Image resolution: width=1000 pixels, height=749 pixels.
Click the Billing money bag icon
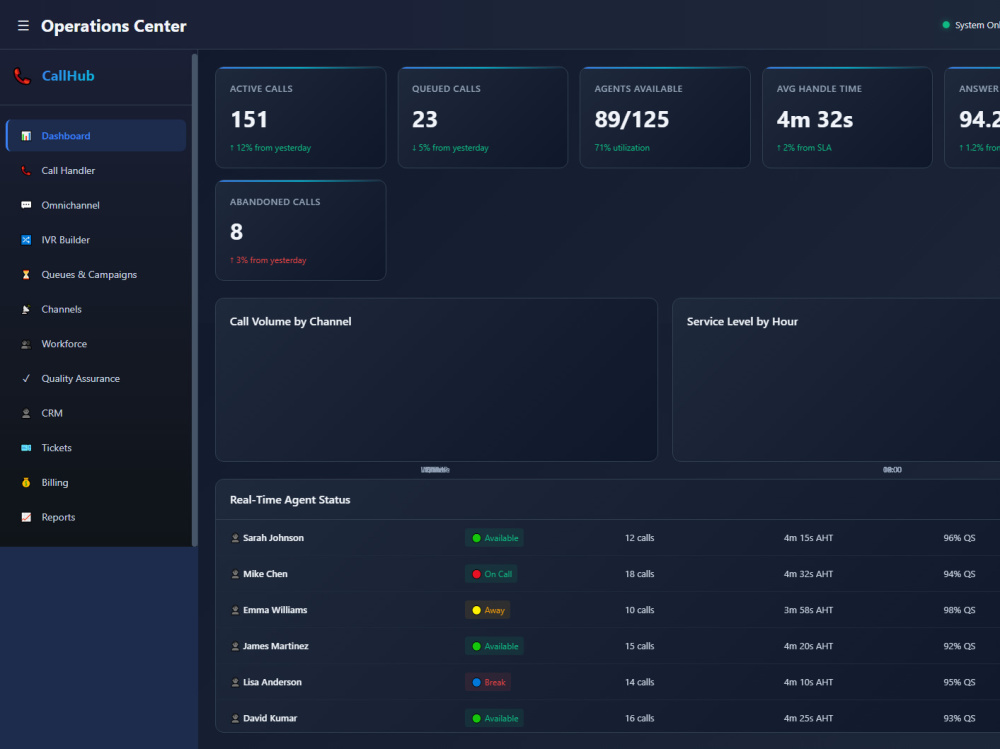26,482
